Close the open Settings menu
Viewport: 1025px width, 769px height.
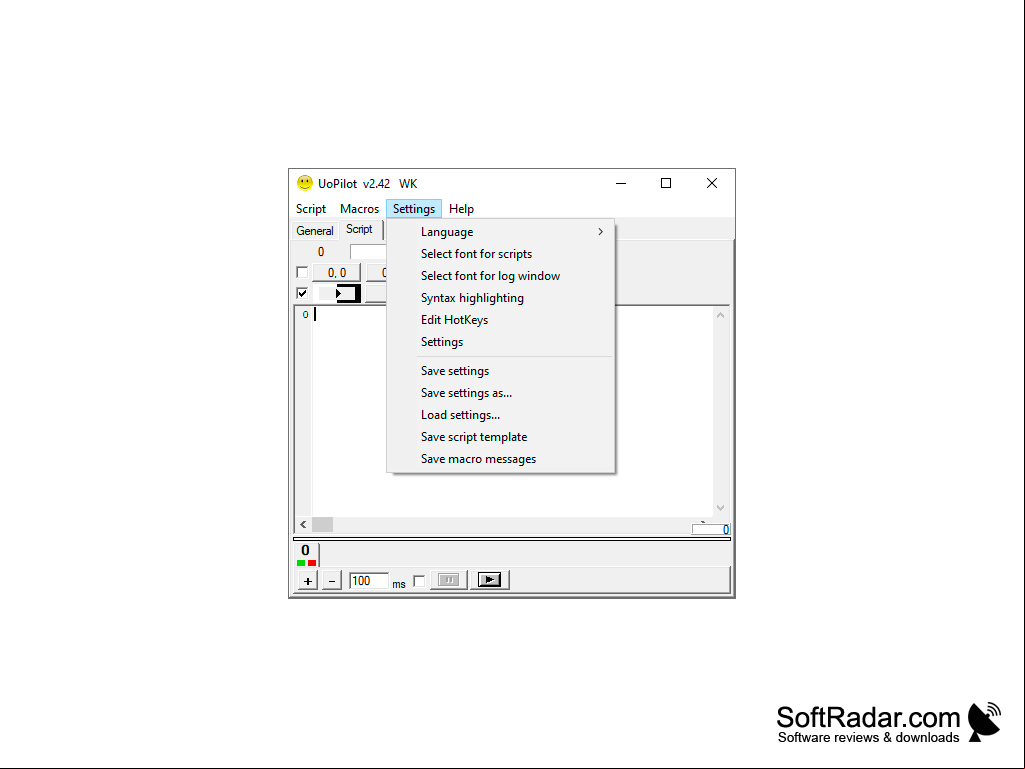[414, 209]
